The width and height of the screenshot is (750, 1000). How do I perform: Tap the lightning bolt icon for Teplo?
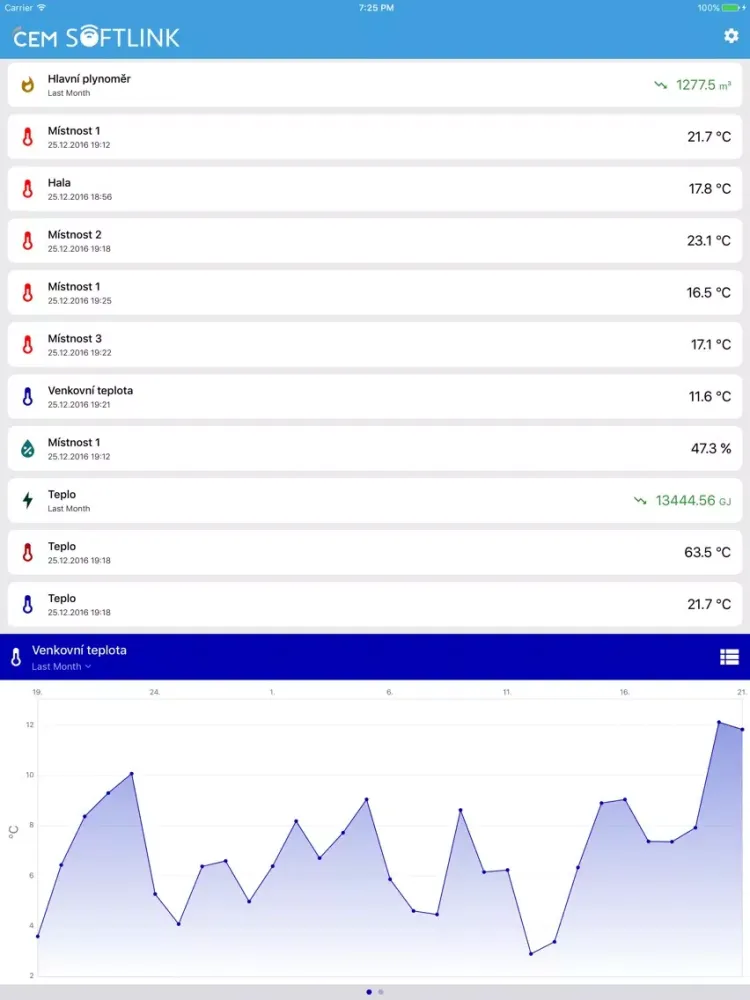[x=27, y=501]
